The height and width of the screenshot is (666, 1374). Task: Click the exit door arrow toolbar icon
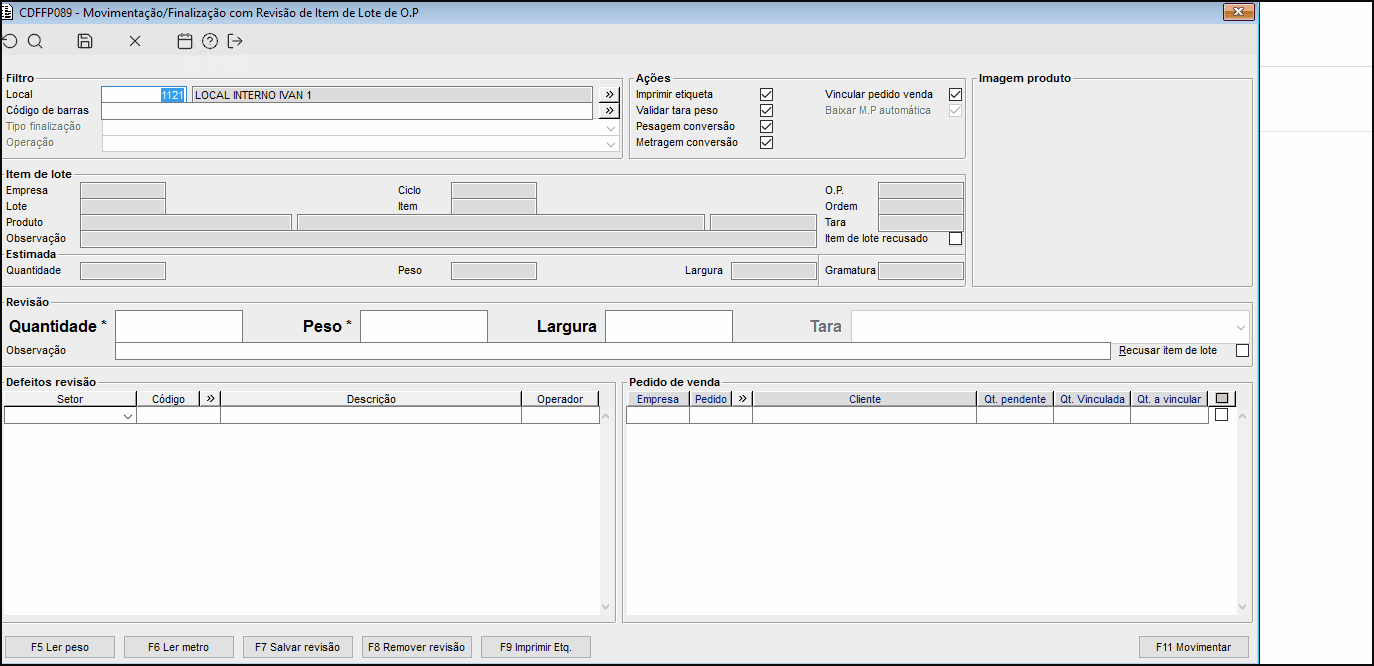235,41
